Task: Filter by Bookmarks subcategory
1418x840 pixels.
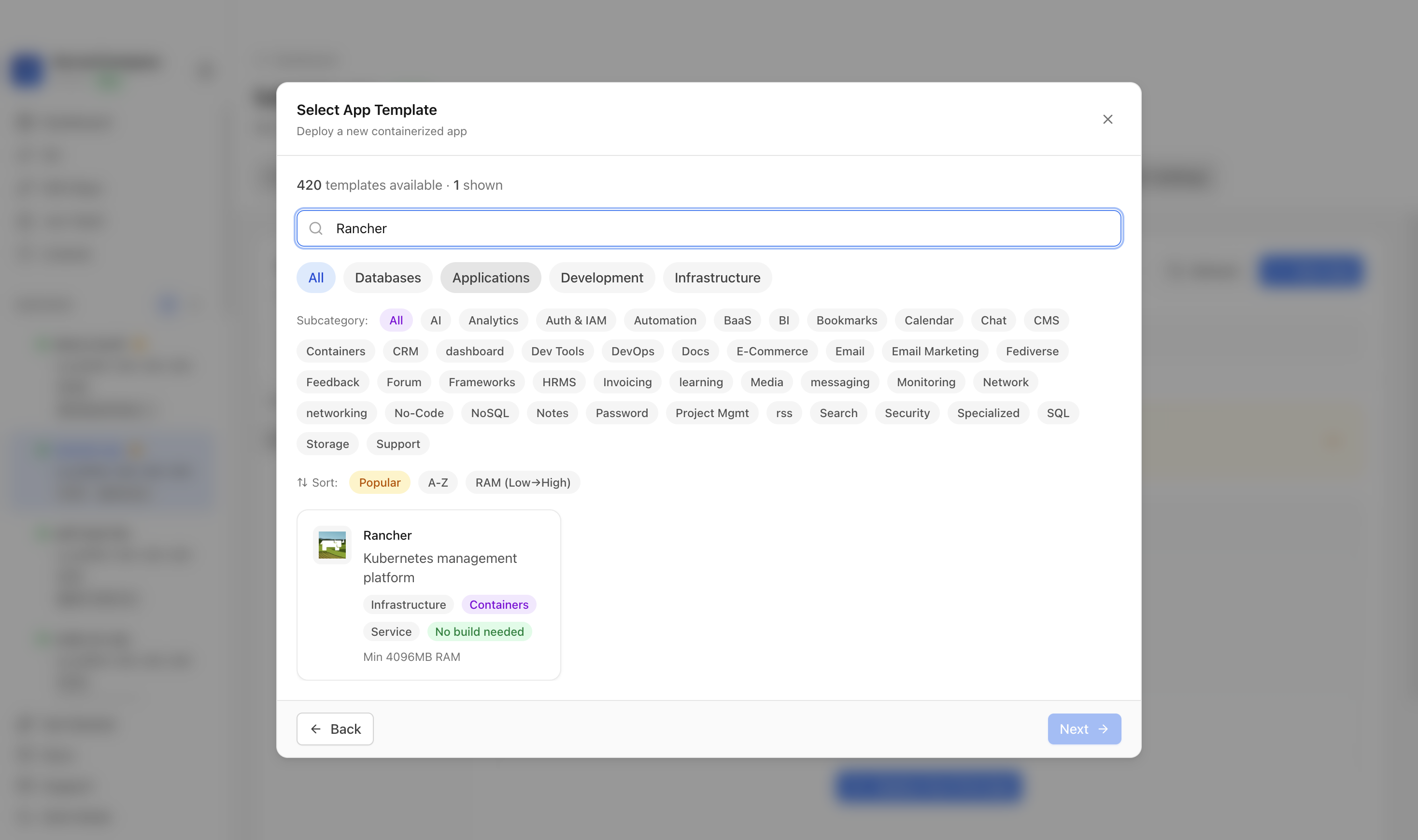Action: [847, 321]
